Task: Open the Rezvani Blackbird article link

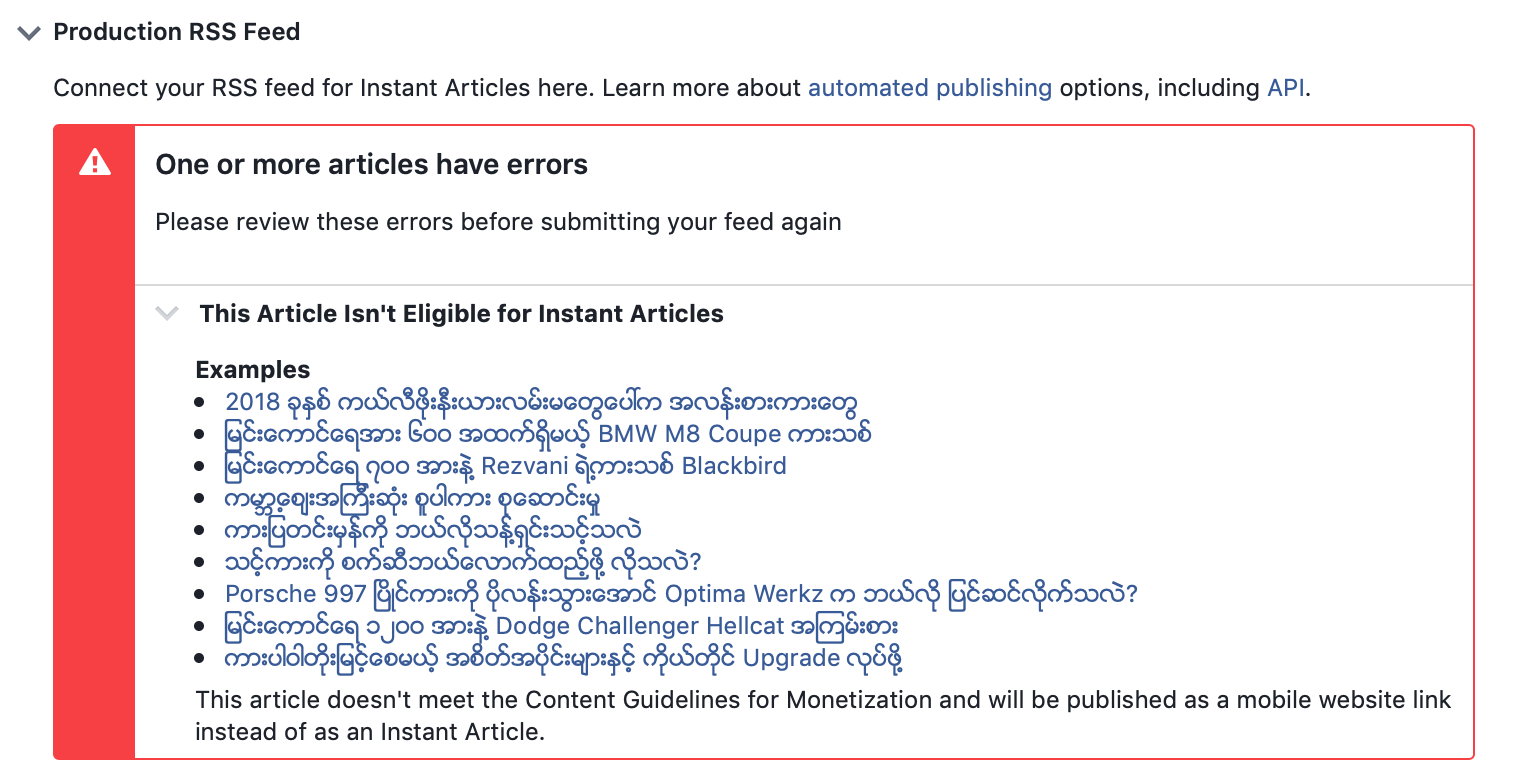Action: (505, 465)
